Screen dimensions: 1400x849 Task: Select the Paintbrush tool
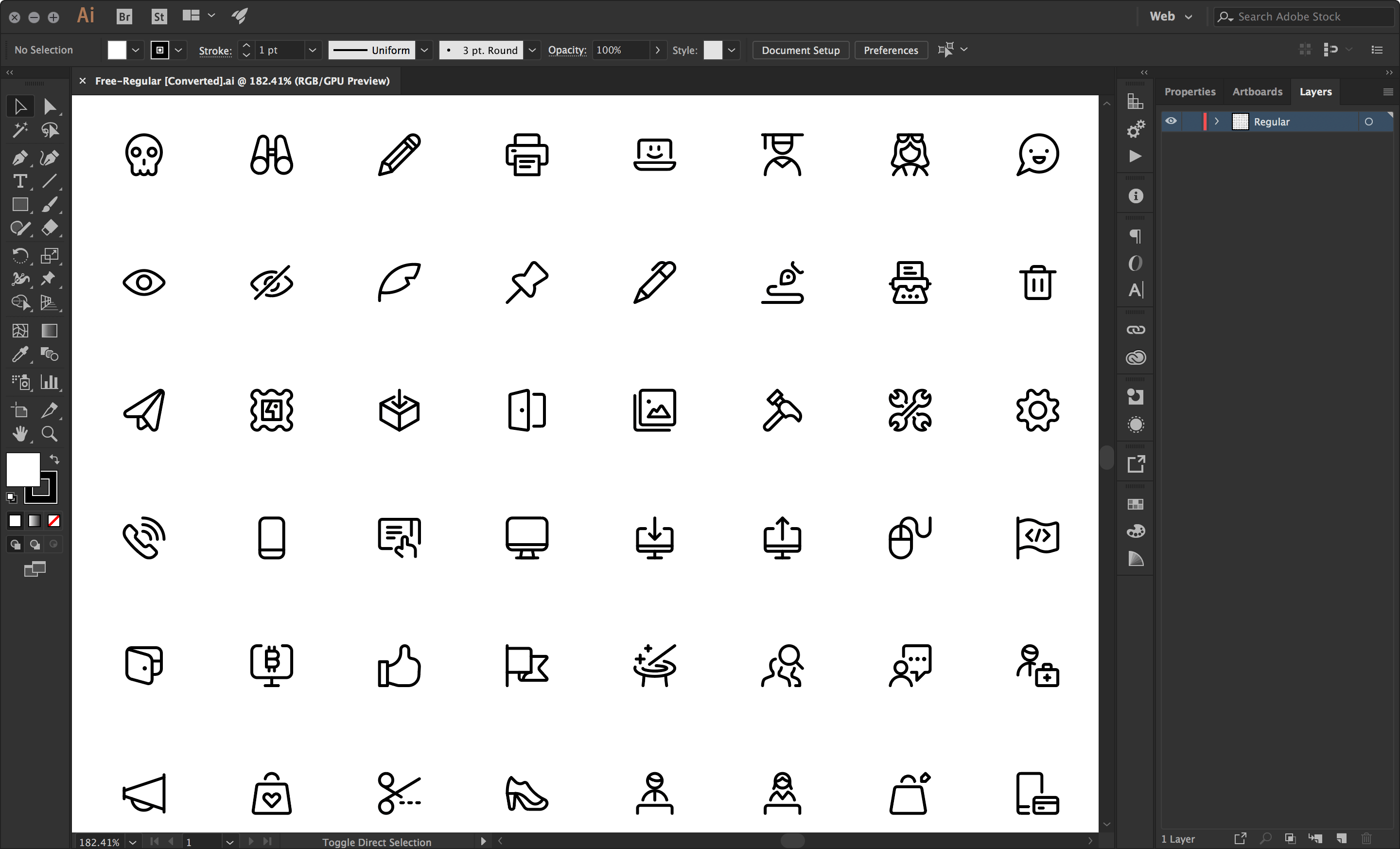(x=50, y=205)
